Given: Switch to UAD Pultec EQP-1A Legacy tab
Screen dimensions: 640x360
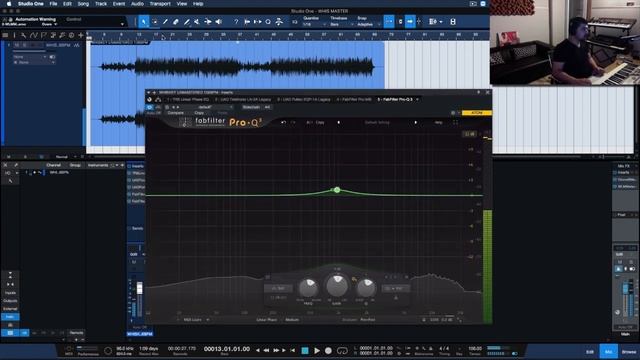Looking at the screenshot, I should 304,100.
